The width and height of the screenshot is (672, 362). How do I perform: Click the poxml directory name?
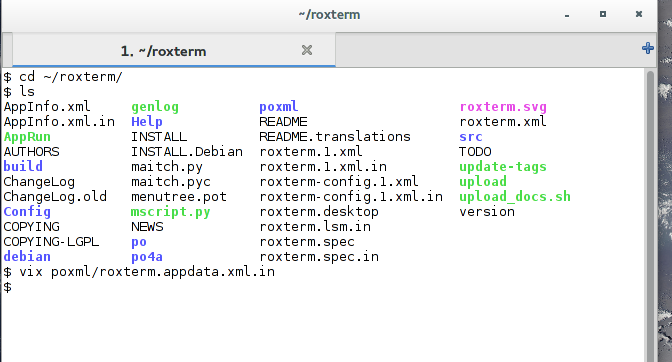pyautogui.click(x=279, y=107)
